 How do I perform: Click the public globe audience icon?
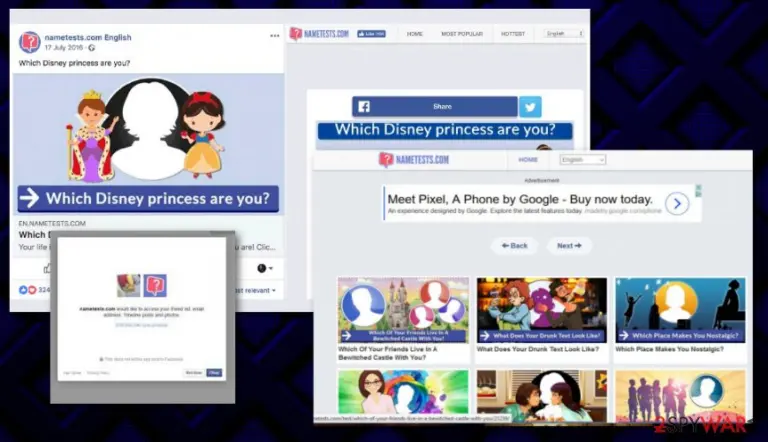click(x=92, y=48)
